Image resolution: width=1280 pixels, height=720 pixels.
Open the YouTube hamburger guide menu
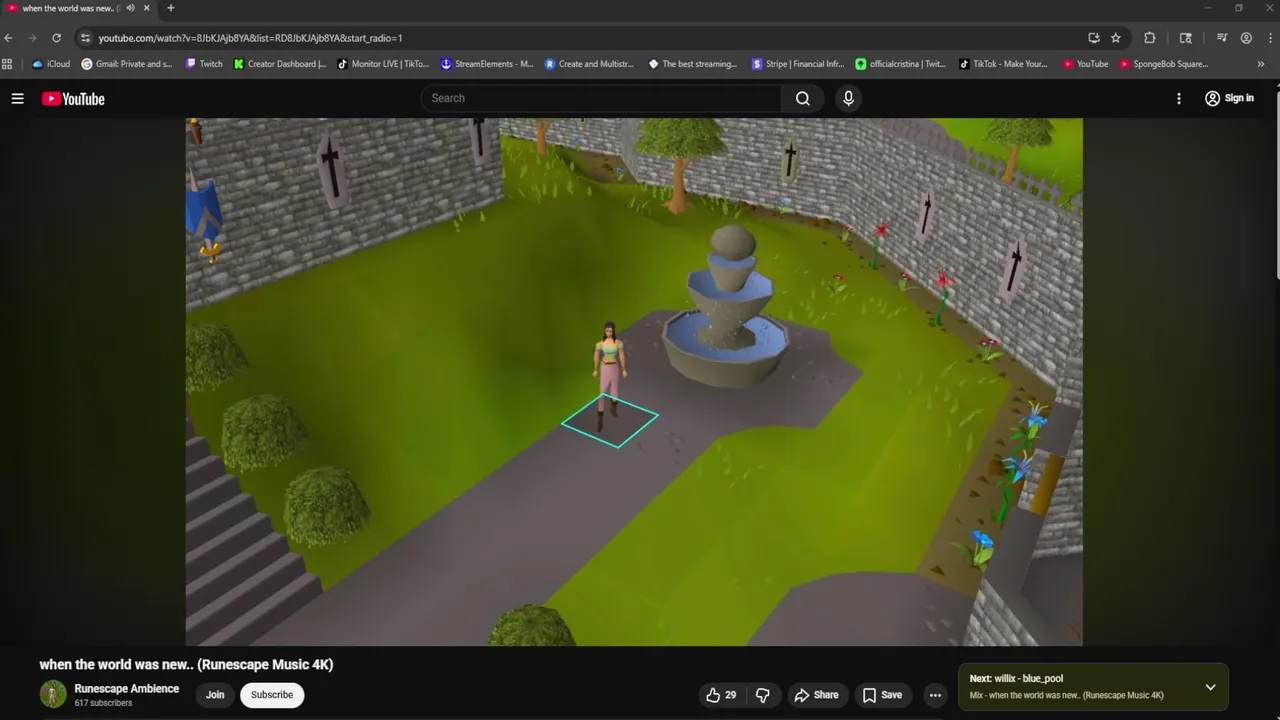pyautogui.click(x=17, y=98)
